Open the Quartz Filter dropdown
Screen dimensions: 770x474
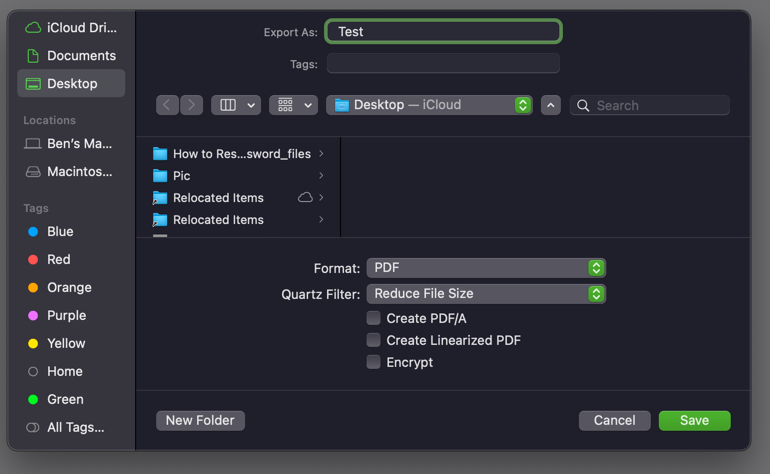pyautogui.click(x=485, y=294)
